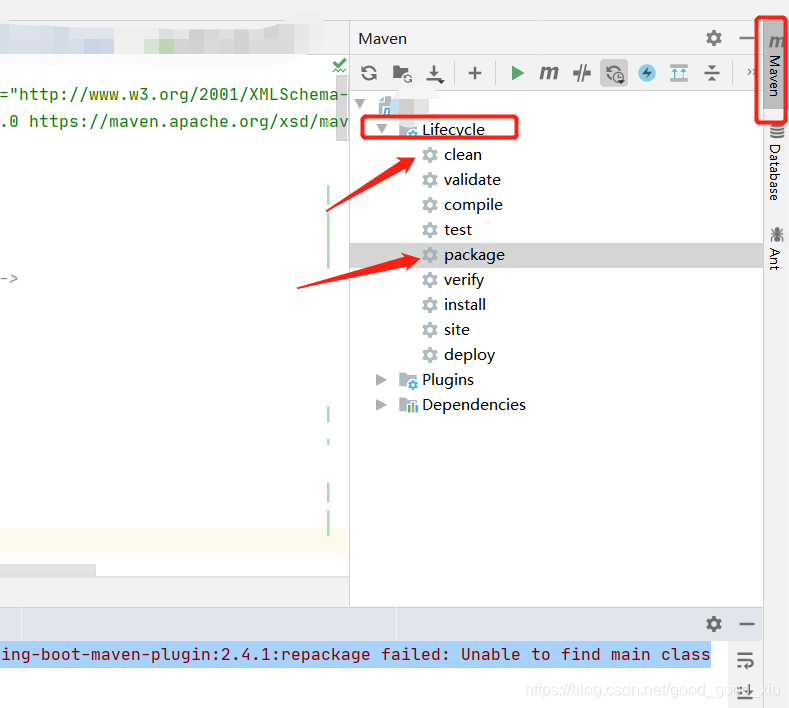Click the Dependencies folder label
This screenshot has height=708, width=789.
pos(474,405)
